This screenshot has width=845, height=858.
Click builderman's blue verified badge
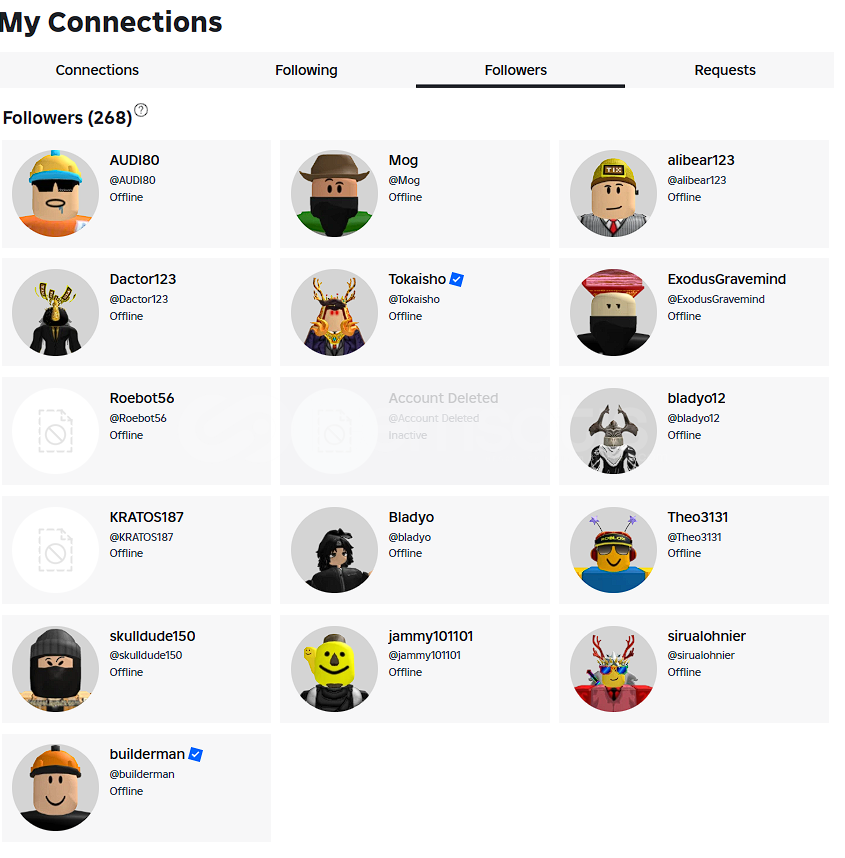(x=195, y=755)
